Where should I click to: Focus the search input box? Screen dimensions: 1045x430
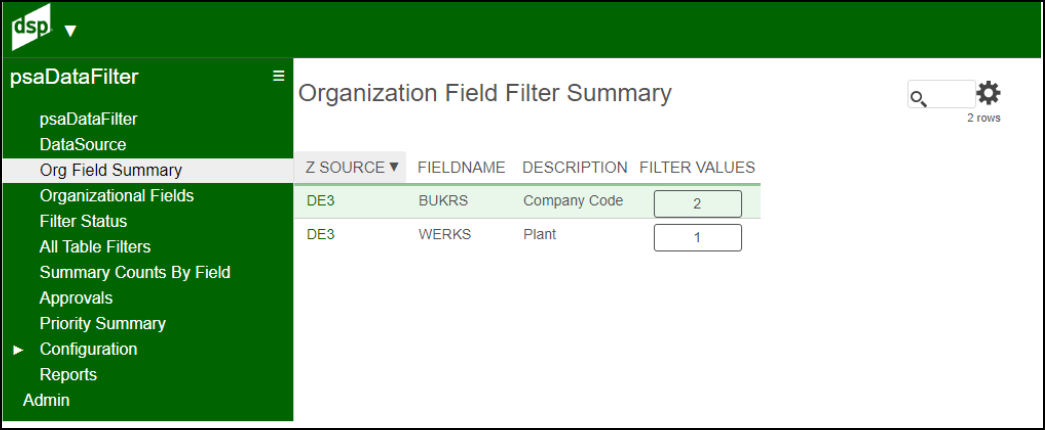(942, 94)
